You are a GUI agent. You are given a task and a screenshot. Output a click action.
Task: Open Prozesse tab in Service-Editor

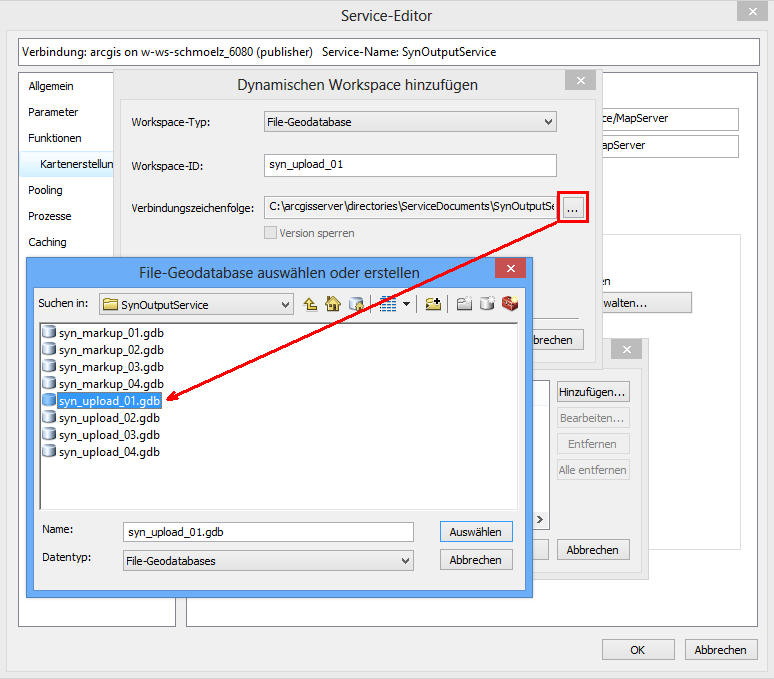[x=50, y=216]
